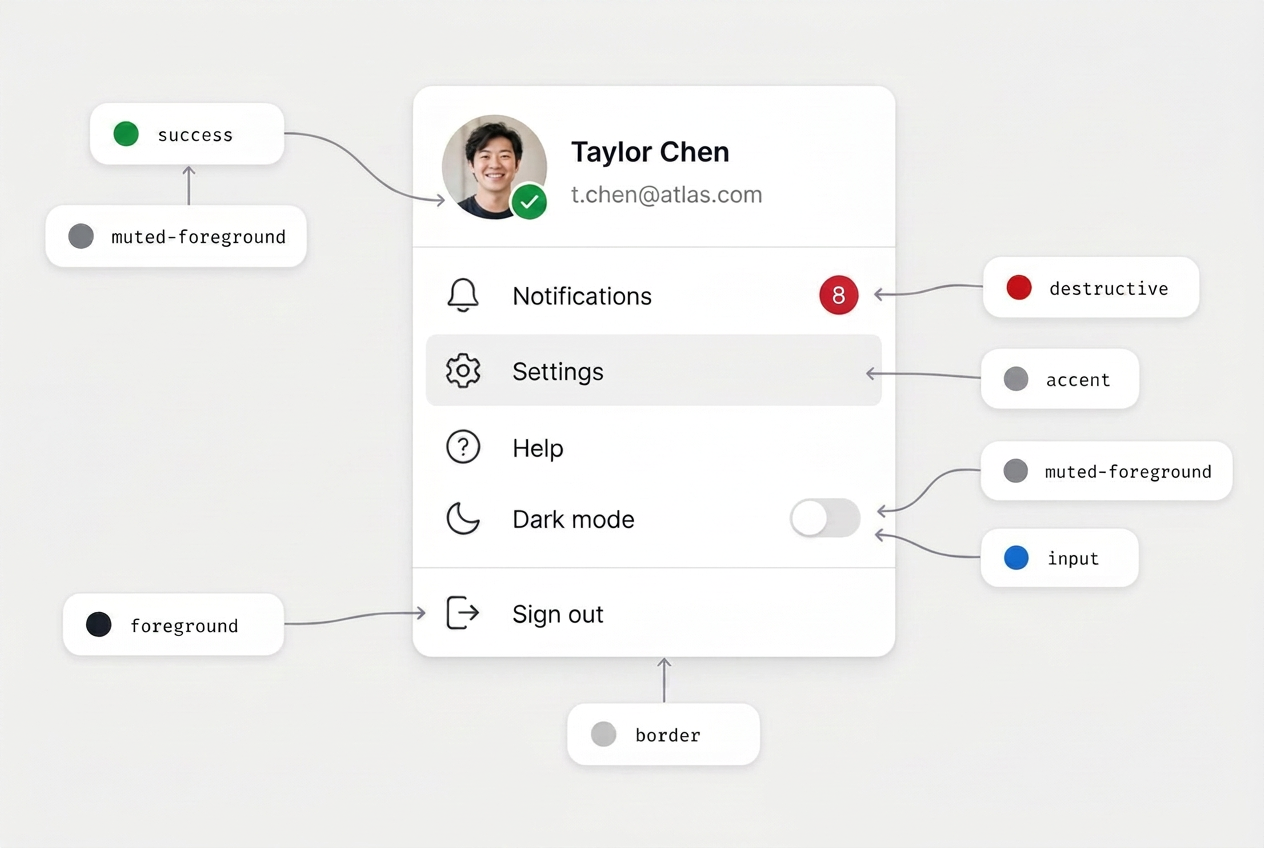Screen dimensions: 1264x848
Task: Click Taylor Chen's profile photo
Action: pyautogui.click(x=494, y=167)
